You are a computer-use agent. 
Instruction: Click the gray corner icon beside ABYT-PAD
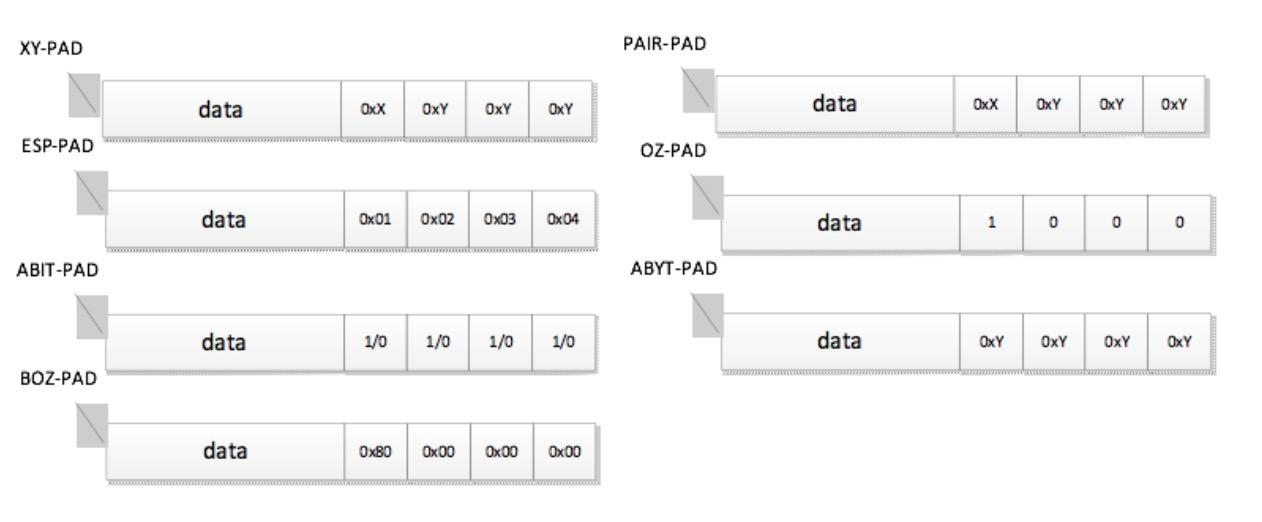[707, 316]
